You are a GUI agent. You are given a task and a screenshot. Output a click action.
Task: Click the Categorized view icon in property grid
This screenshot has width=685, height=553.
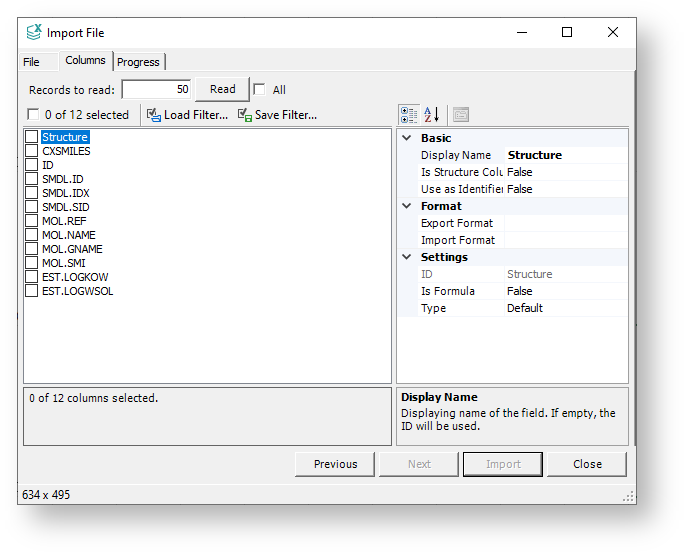pyautogui.click(x=408, y=114)
